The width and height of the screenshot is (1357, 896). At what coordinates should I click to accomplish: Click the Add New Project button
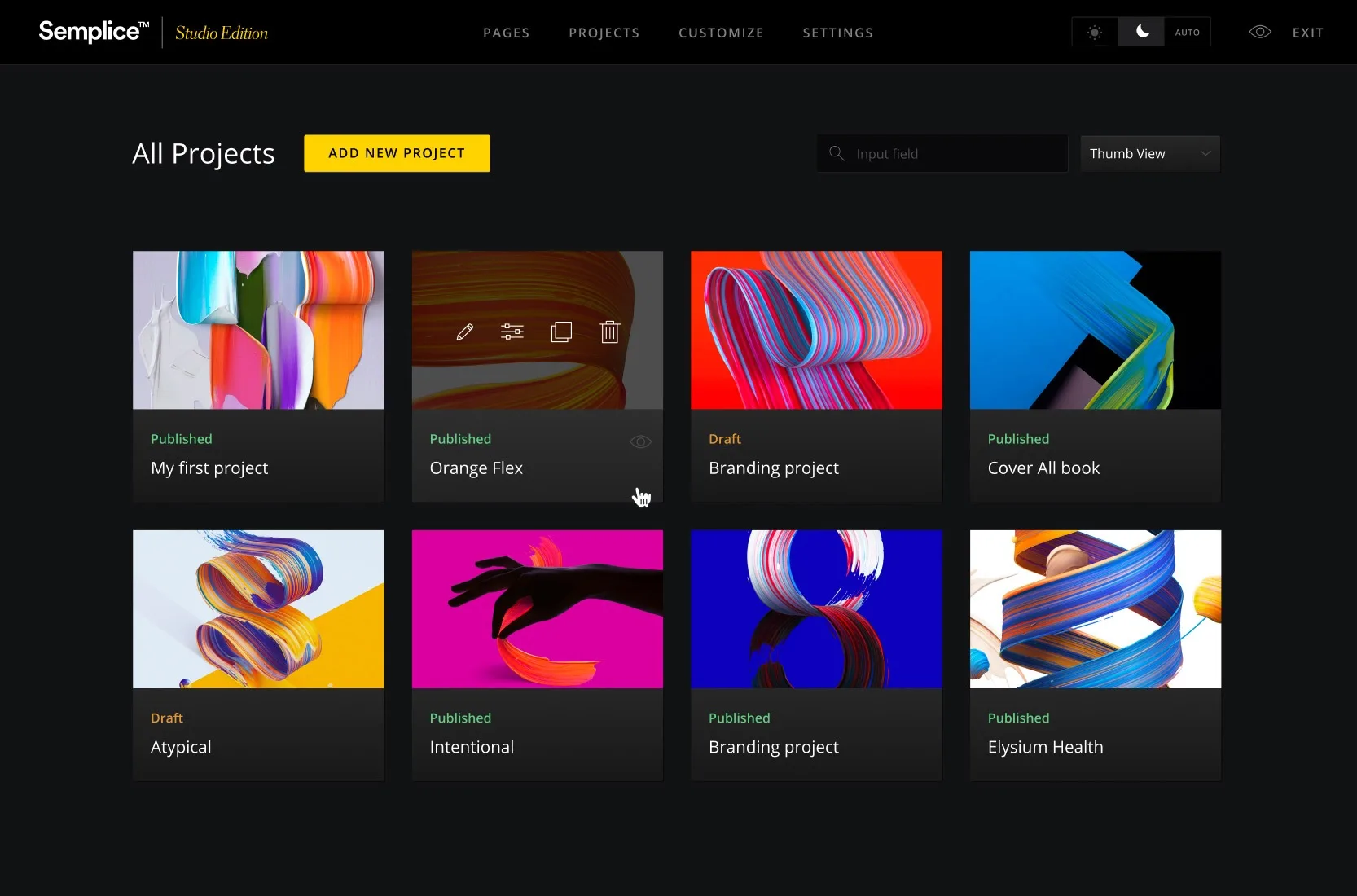pos(397,153)
